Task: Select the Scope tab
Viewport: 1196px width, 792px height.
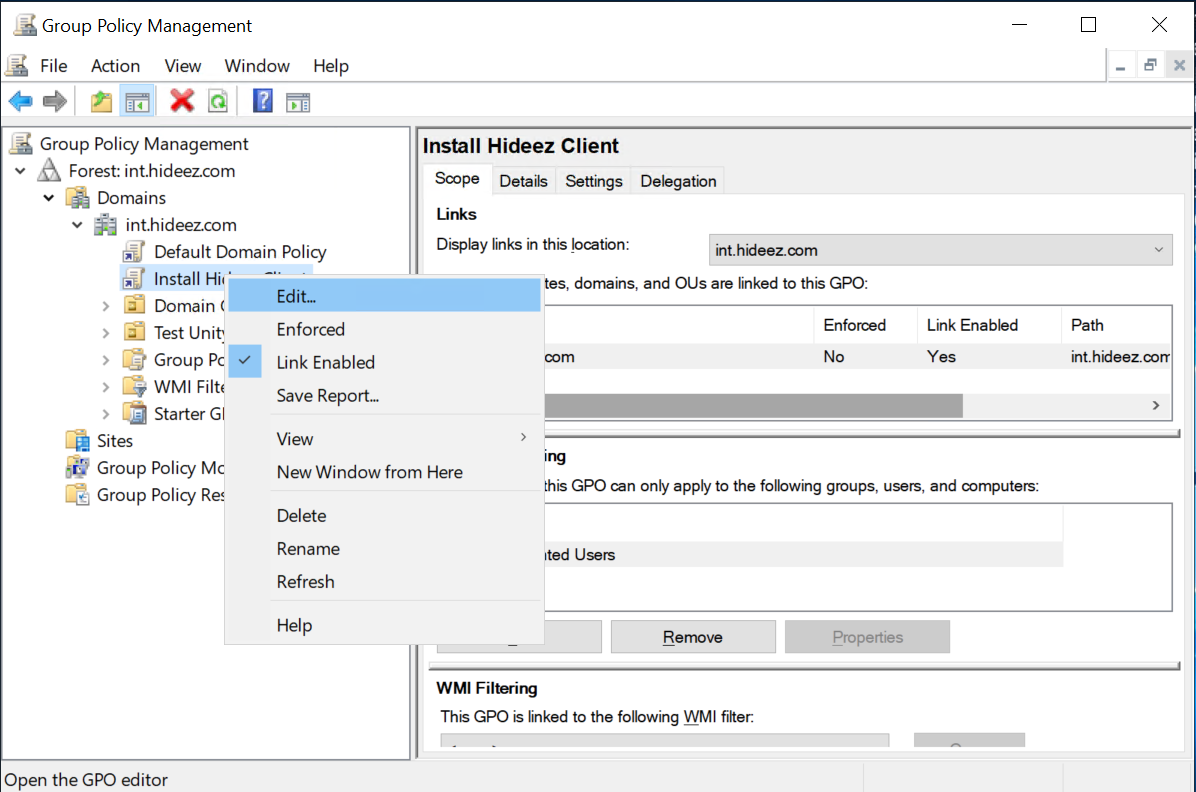Action: (x=457, y=179)
